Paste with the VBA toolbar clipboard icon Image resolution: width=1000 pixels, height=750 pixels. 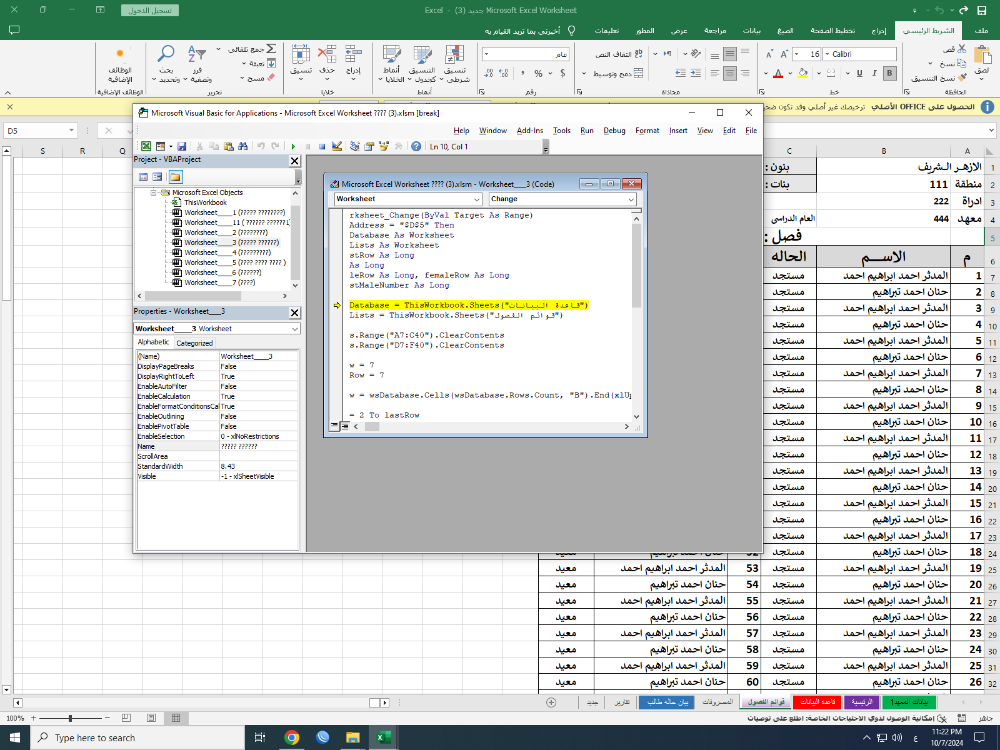(x=228, y=147)
